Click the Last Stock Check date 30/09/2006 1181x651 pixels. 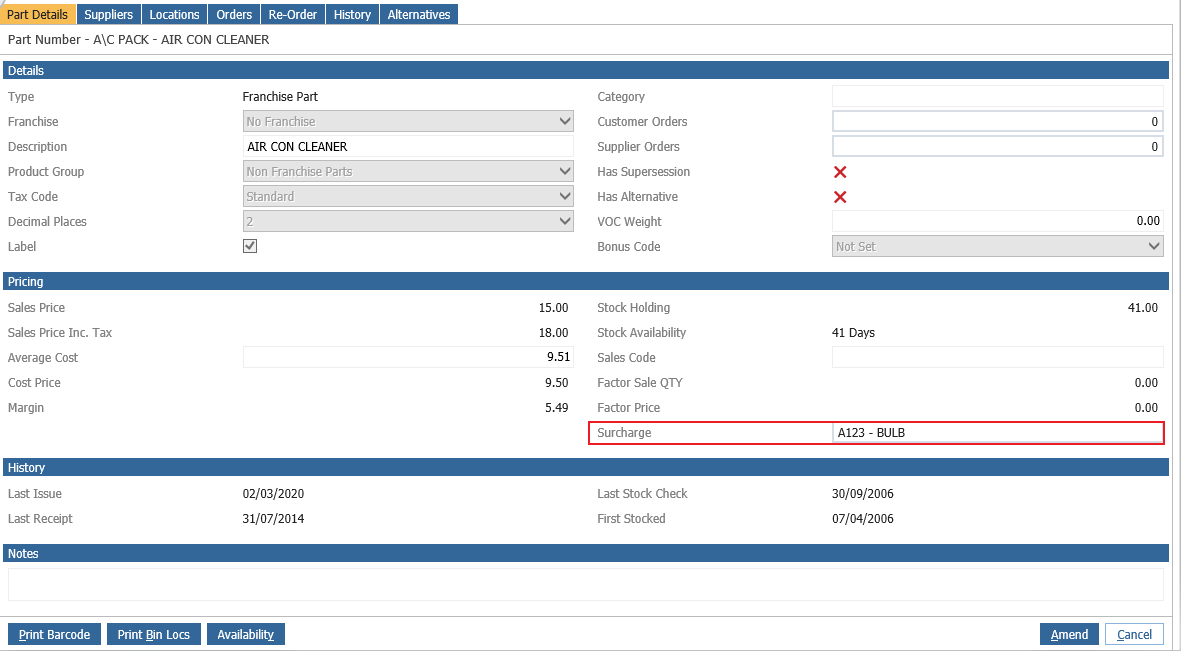(x=862, y=494)
